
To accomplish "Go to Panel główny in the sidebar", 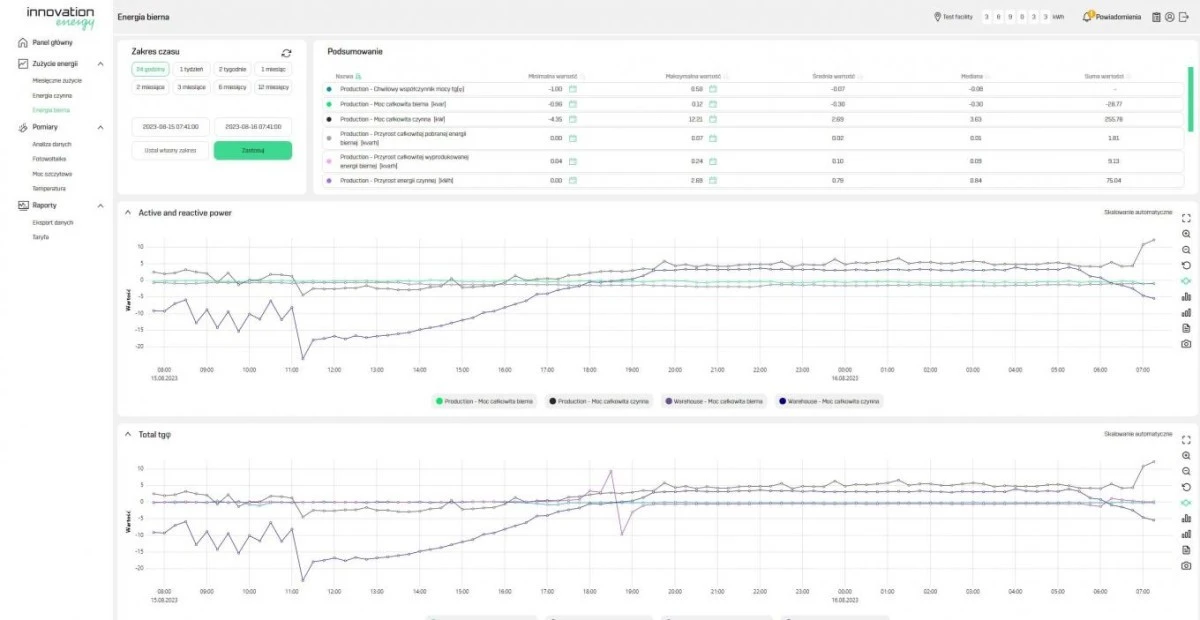I will [52, 43].
